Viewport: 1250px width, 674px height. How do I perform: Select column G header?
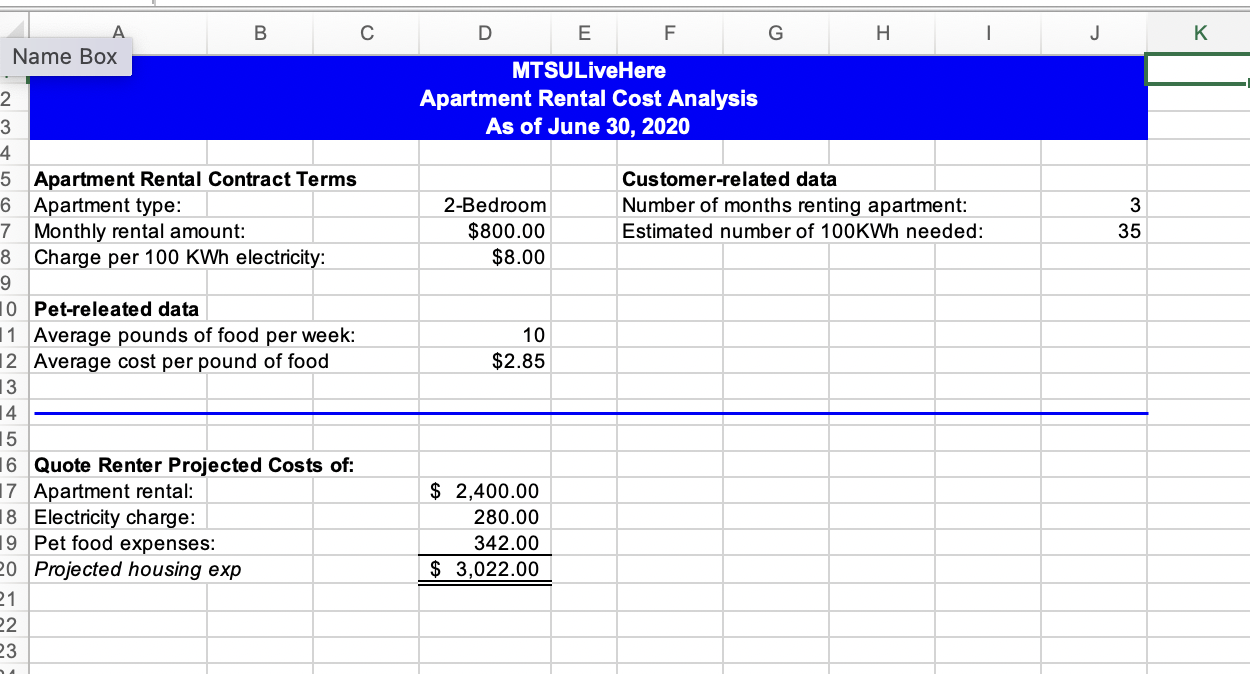775,33
